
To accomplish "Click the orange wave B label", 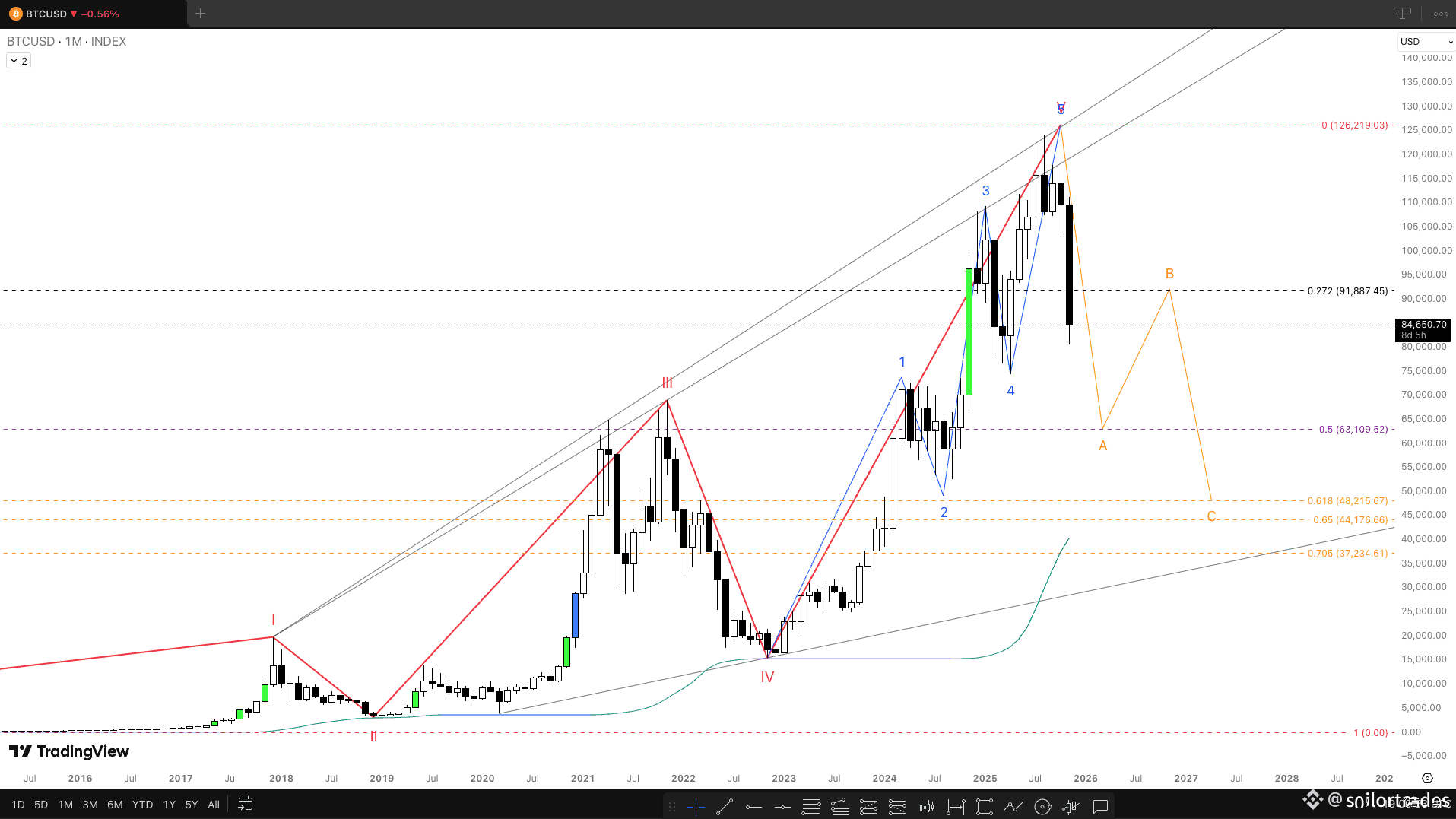I will (x=1169, y=274).
